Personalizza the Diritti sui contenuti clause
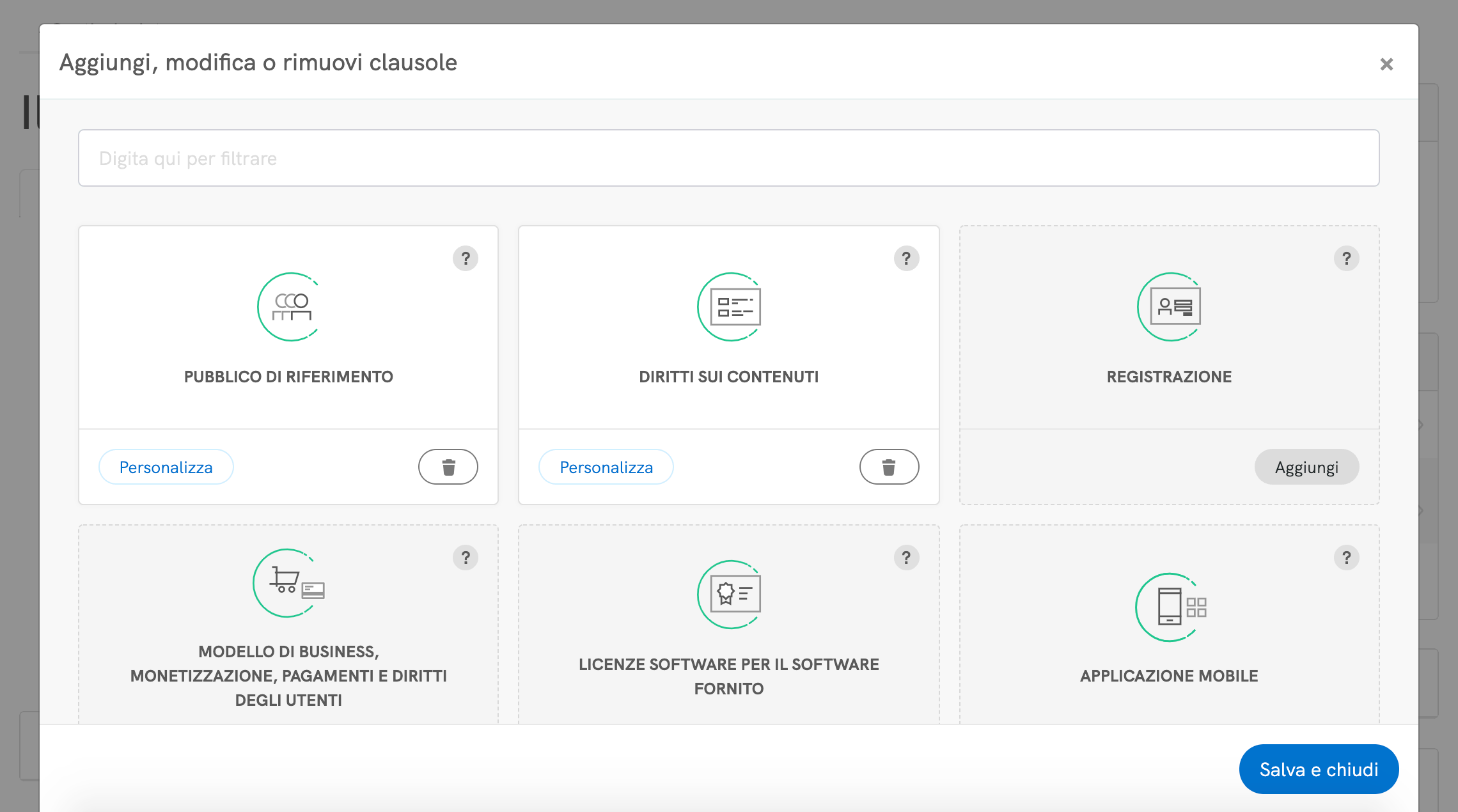The image size is (1458, 812). (606, 467)
